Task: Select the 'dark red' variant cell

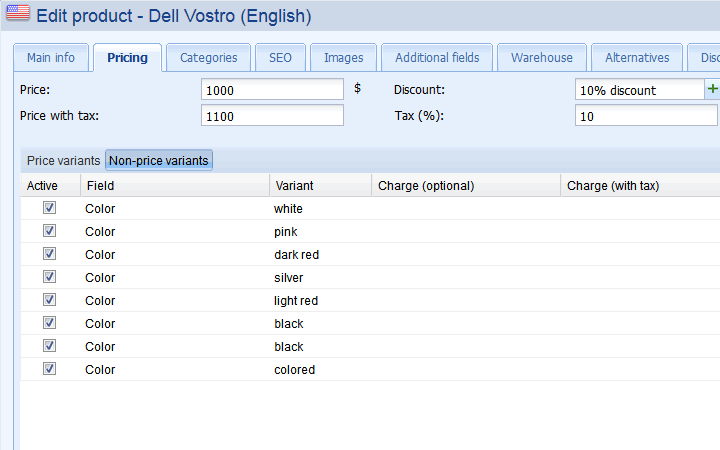Action: (321, 254)
